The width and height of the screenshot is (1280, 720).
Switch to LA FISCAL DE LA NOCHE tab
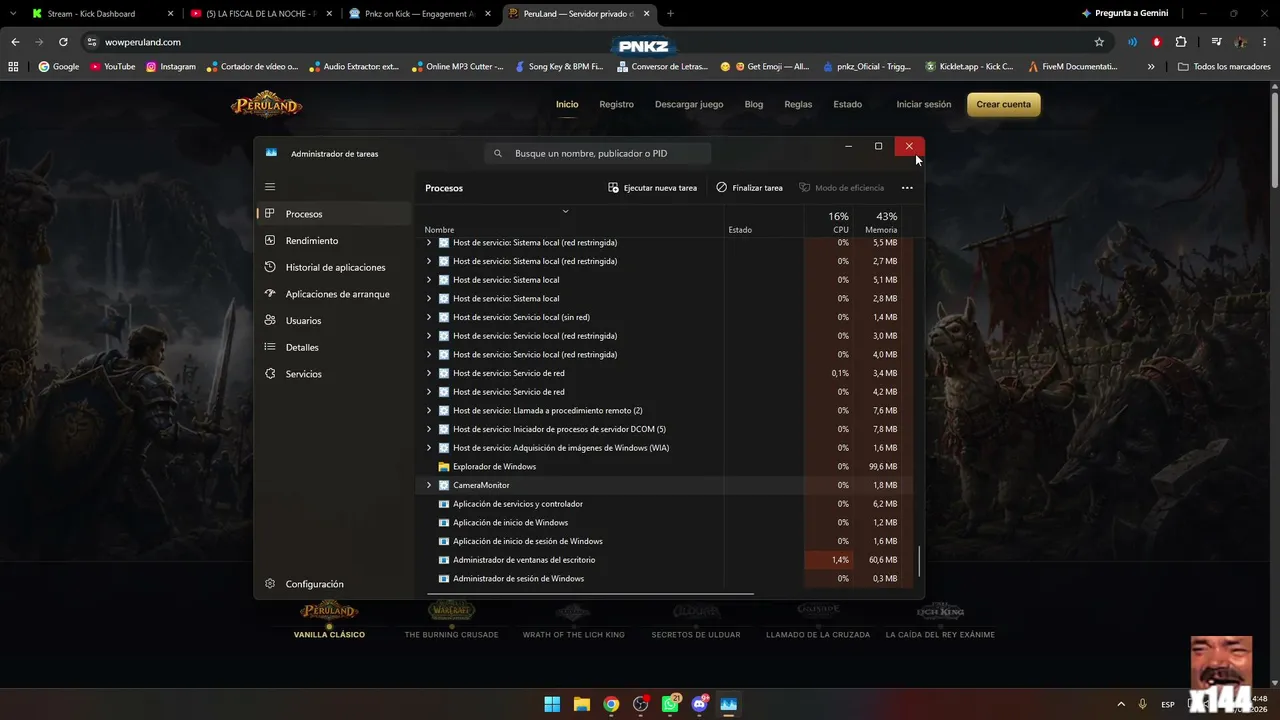tap(259, 14)
